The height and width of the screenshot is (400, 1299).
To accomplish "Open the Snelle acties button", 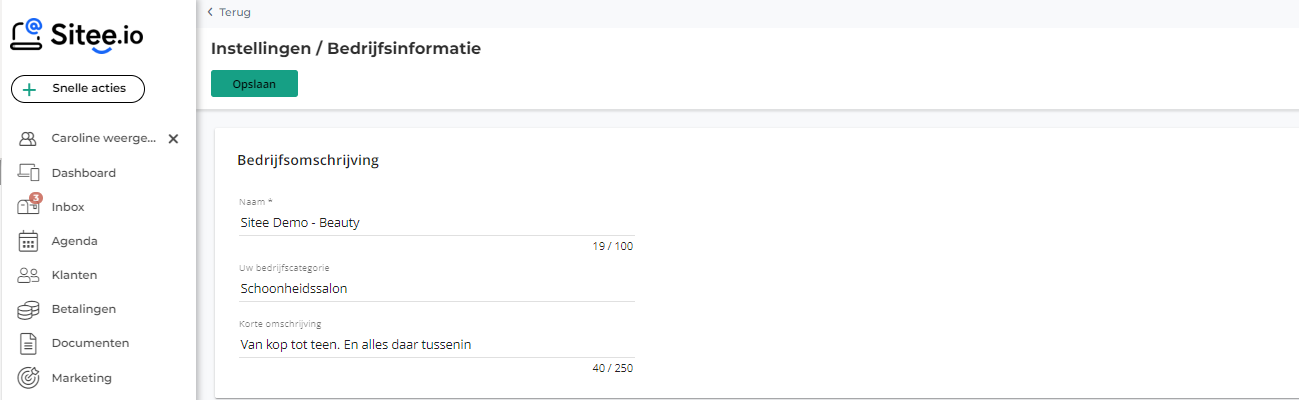I will click(78, 89).
